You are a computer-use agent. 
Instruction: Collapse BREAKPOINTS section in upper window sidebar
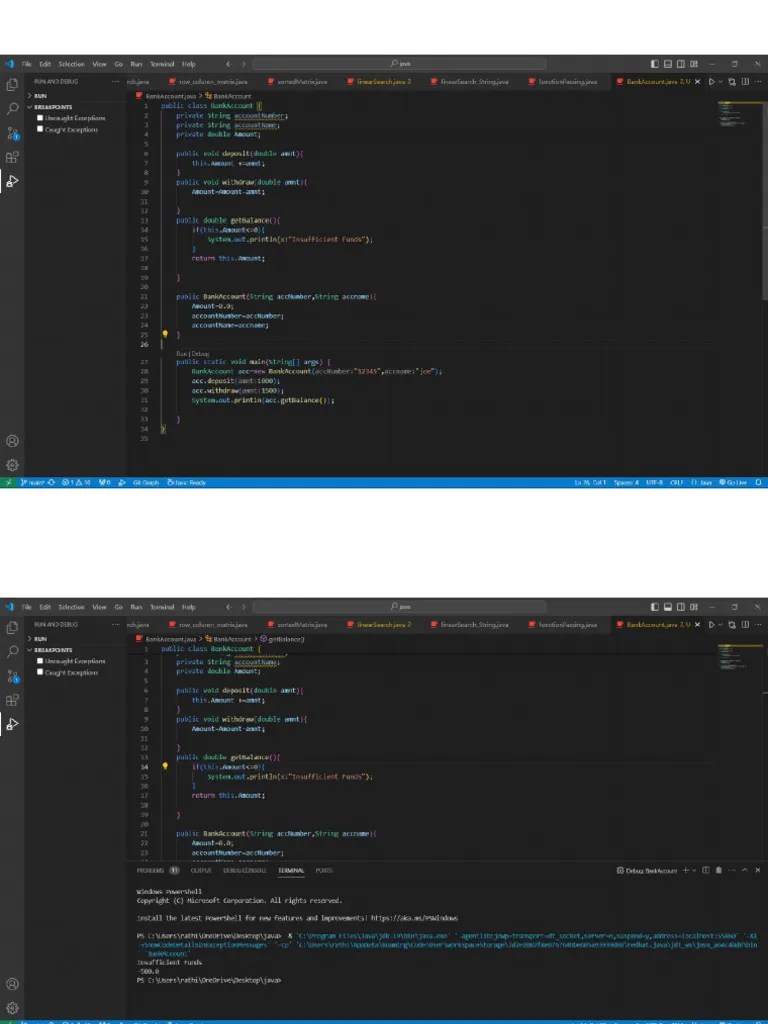[x=75, y=106]
